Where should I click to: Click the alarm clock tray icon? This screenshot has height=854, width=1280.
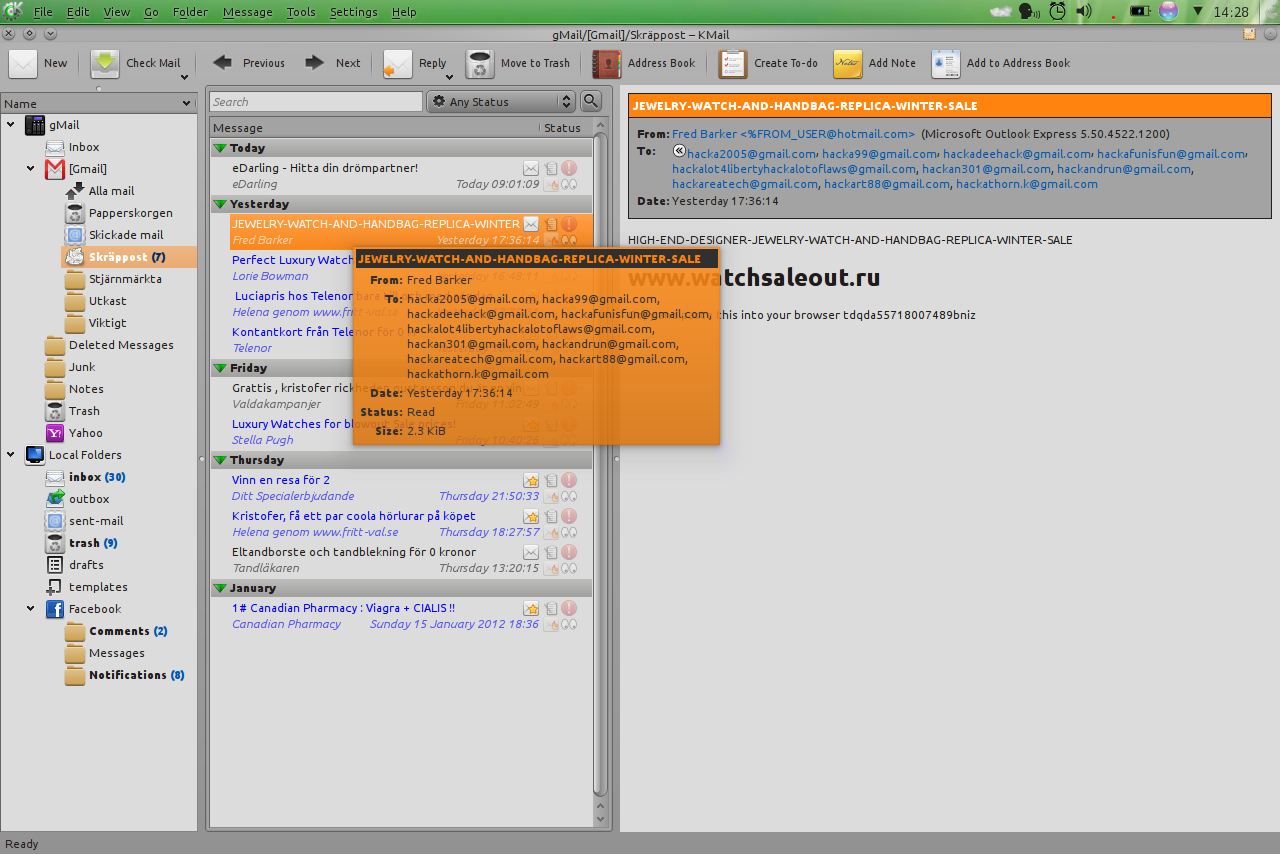pos(1057,12)
